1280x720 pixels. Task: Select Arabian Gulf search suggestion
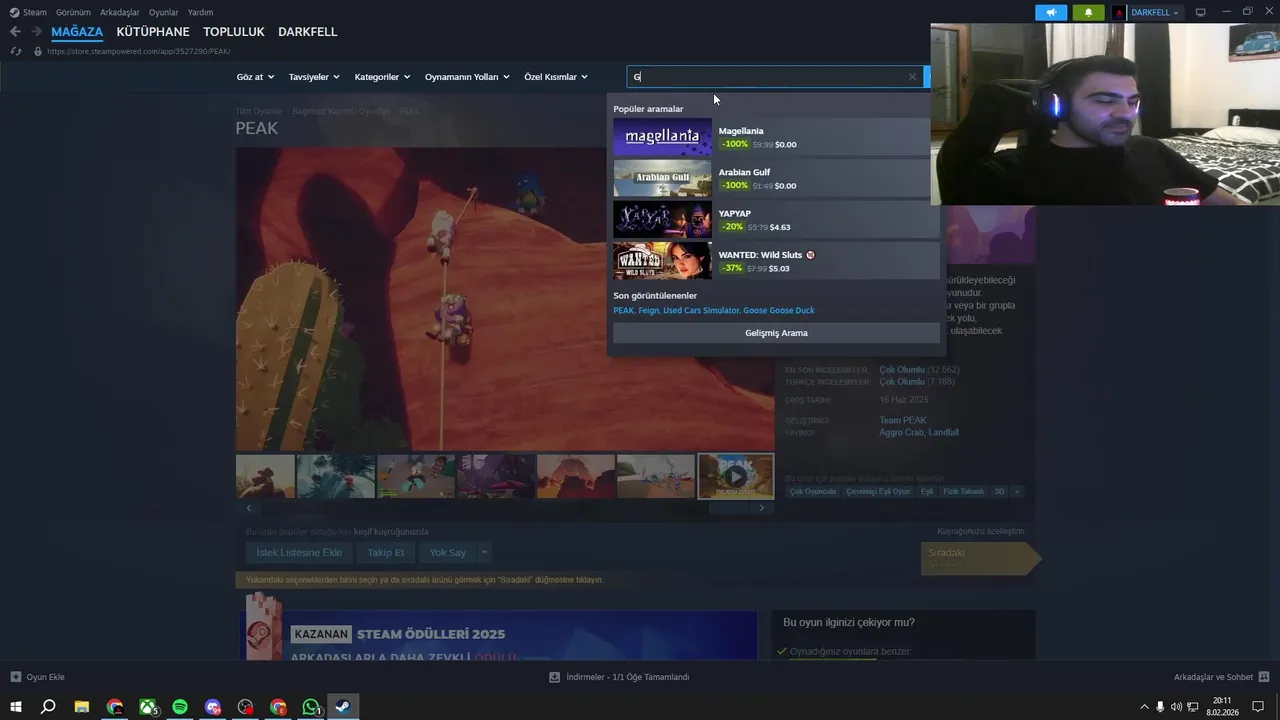point(776,179)
